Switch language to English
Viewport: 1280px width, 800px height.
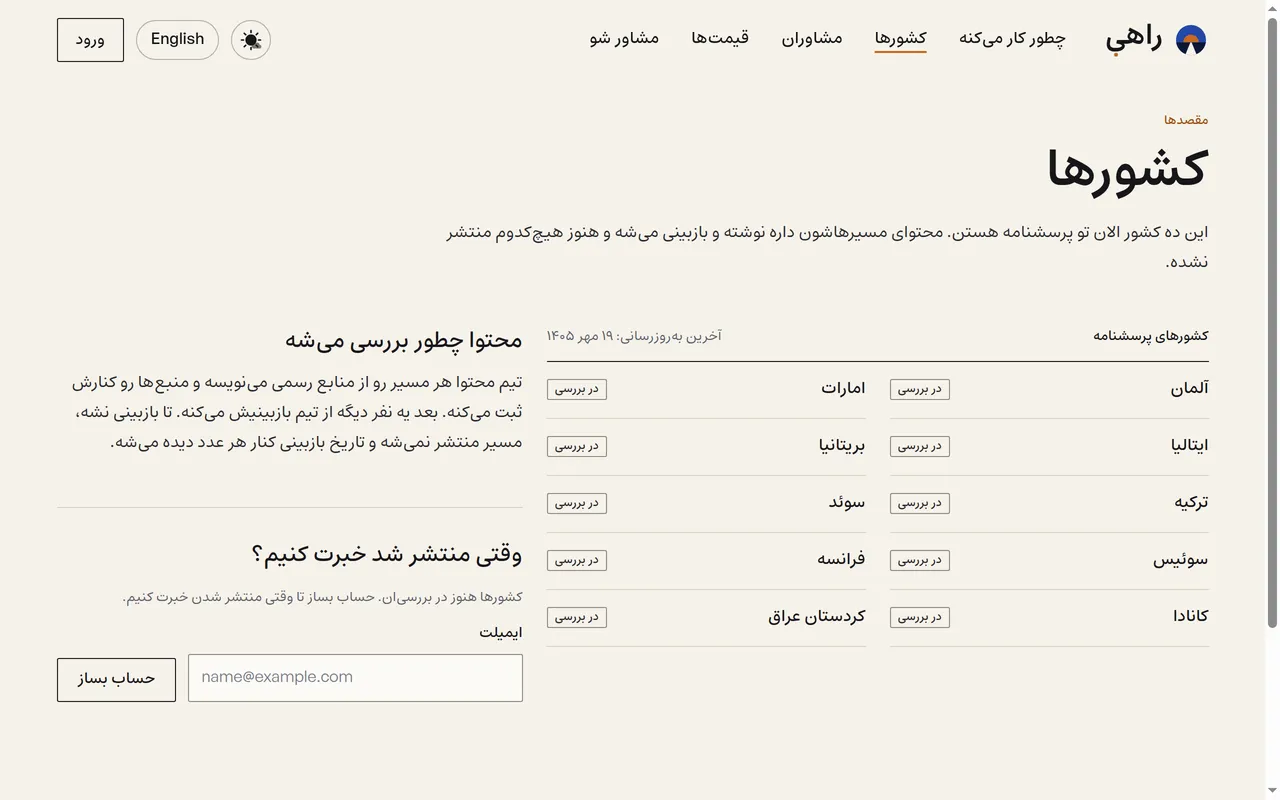tap(177, 40)
